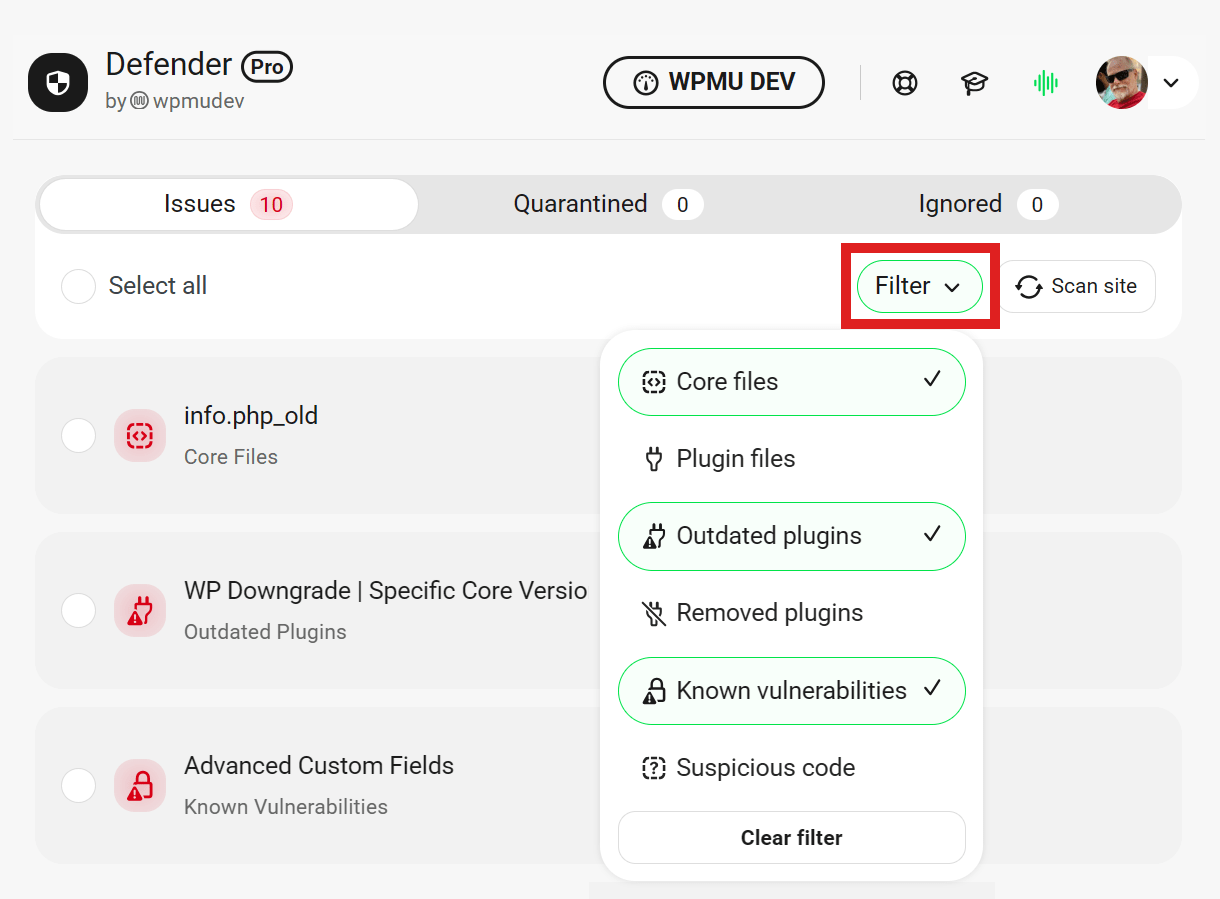Image resolution: width=1220 pixels, height=899 pixels.
Task: Click the Removed plugins crossed plug icon
Action: 653,613
